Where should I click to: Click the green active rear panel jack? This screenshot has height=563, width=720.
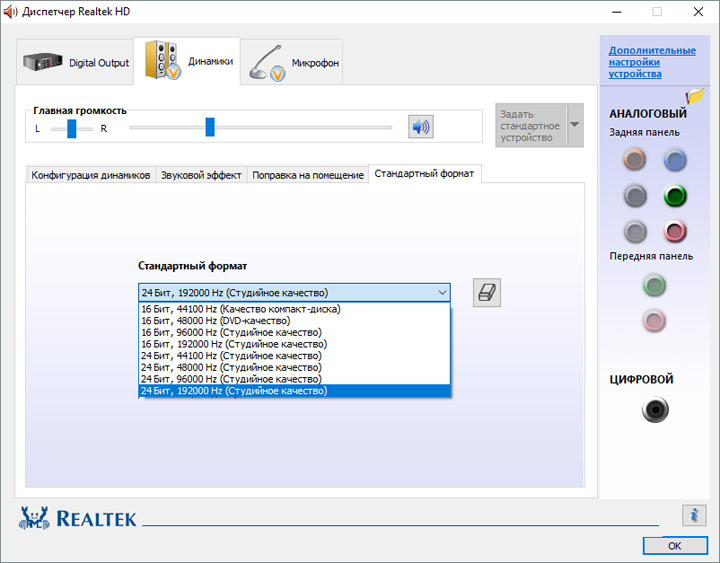tap(675, 196)
